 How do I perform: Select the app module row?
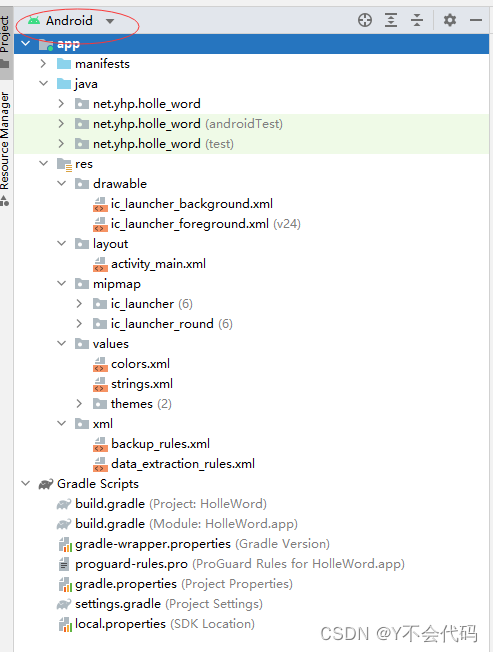251,44
